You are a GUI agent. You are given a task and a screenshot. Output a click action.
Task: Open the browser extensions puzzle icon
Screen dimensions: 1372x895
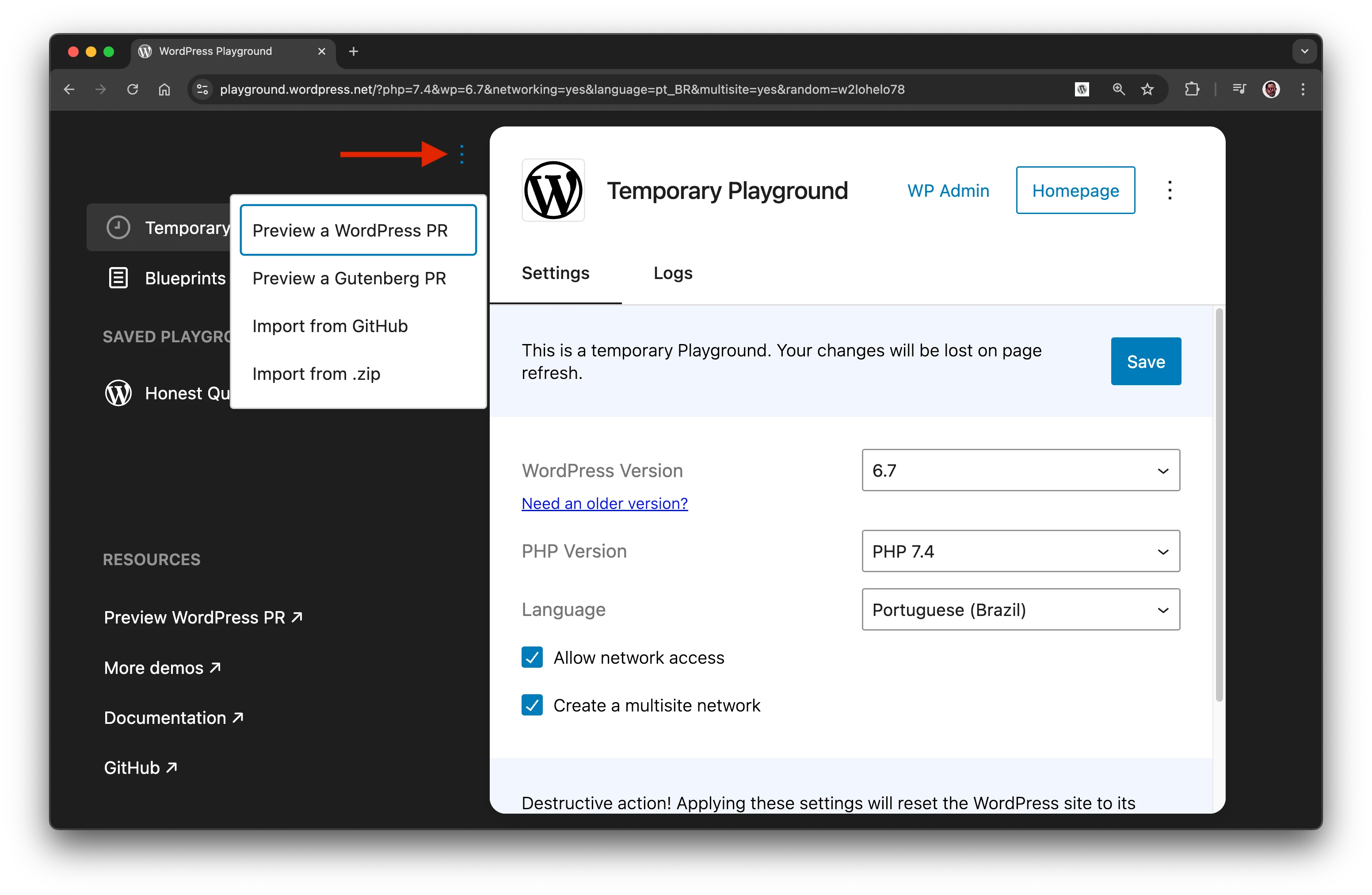click(x=1192, y=89)
